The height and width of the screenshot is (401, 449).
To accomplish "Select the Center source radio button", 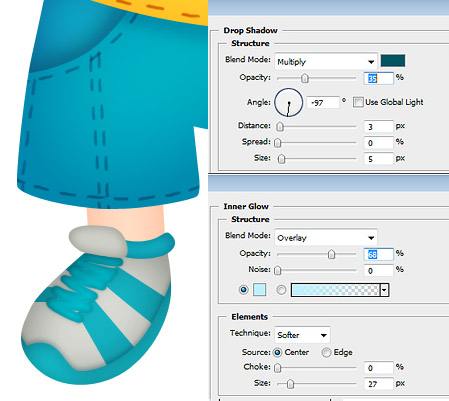I will click(x=277, y=352).
